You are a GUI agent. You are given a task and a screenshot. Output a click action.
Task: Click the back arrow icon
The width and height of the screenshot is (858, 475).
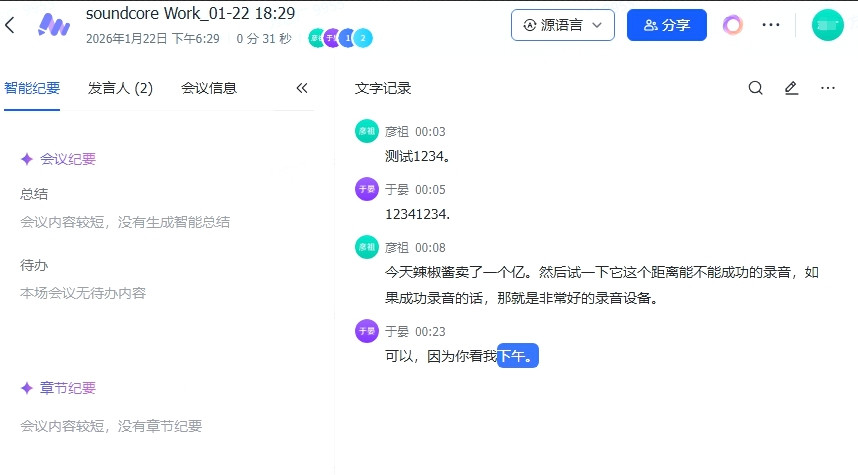pyautogui.click(x=10, y=25)
